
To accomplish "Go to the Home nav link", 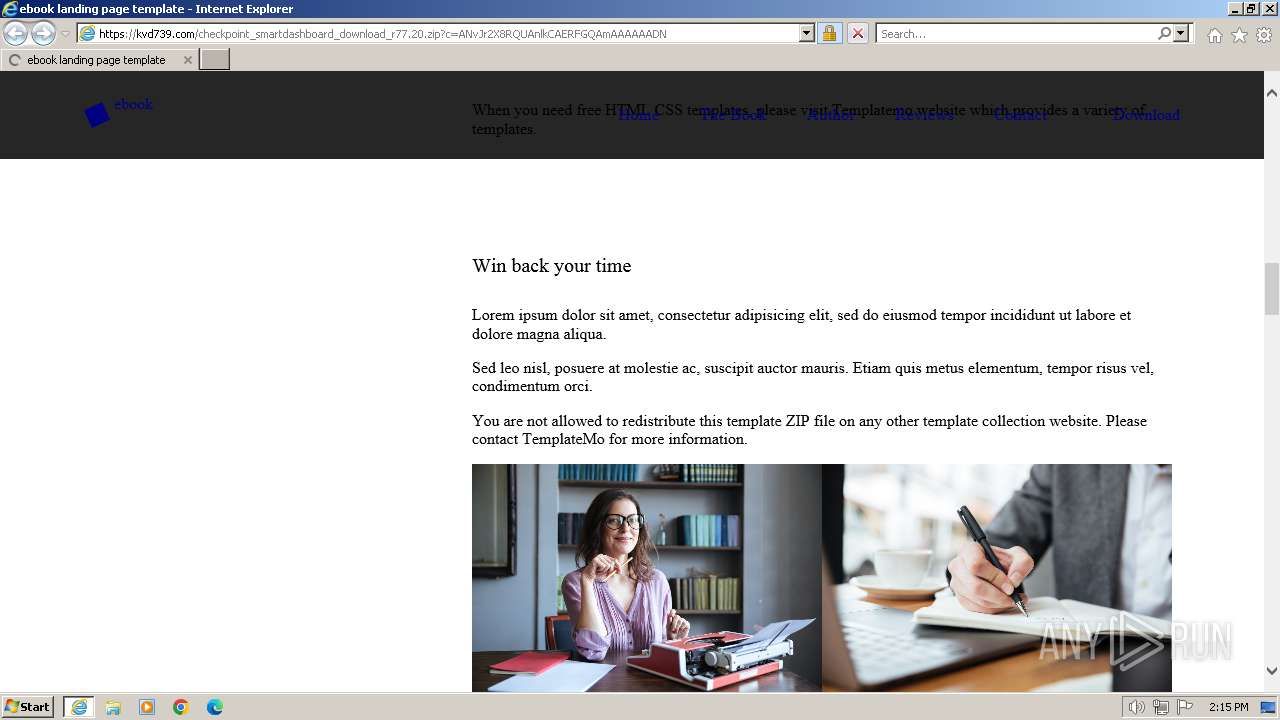I will pos(638,115).
